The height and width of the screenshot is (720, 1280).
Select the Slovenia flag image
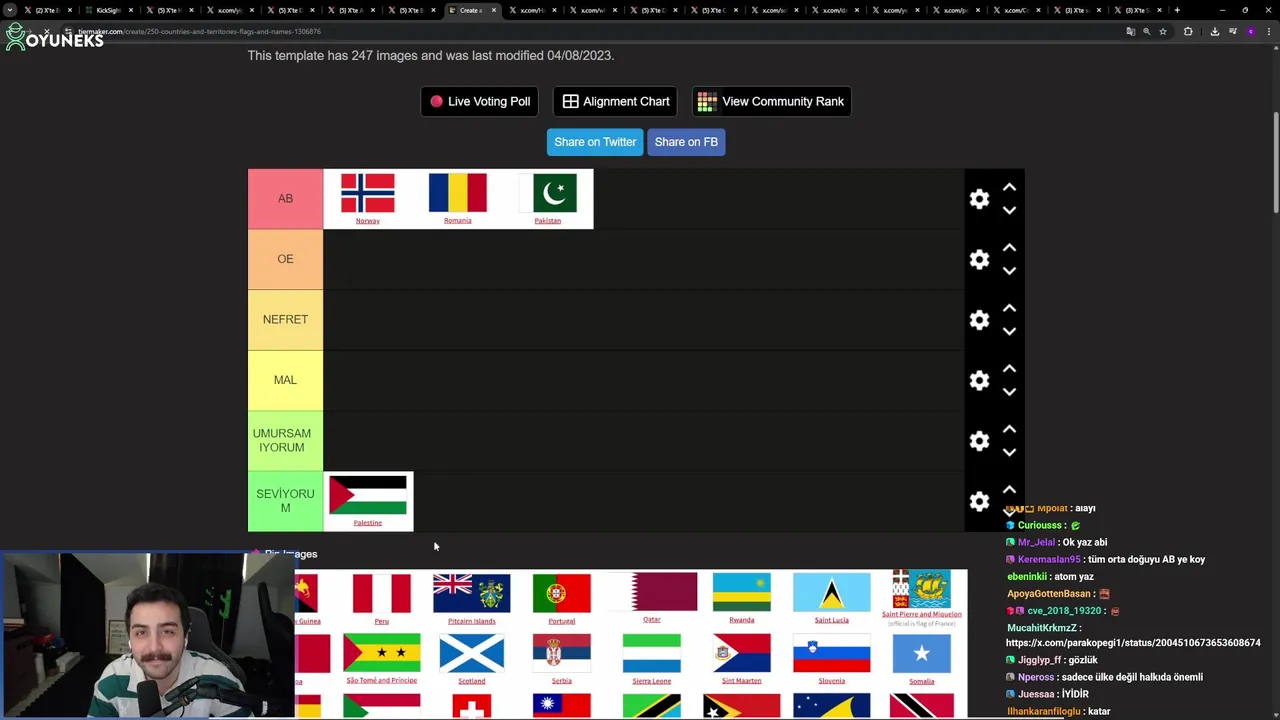coord(831,653)
